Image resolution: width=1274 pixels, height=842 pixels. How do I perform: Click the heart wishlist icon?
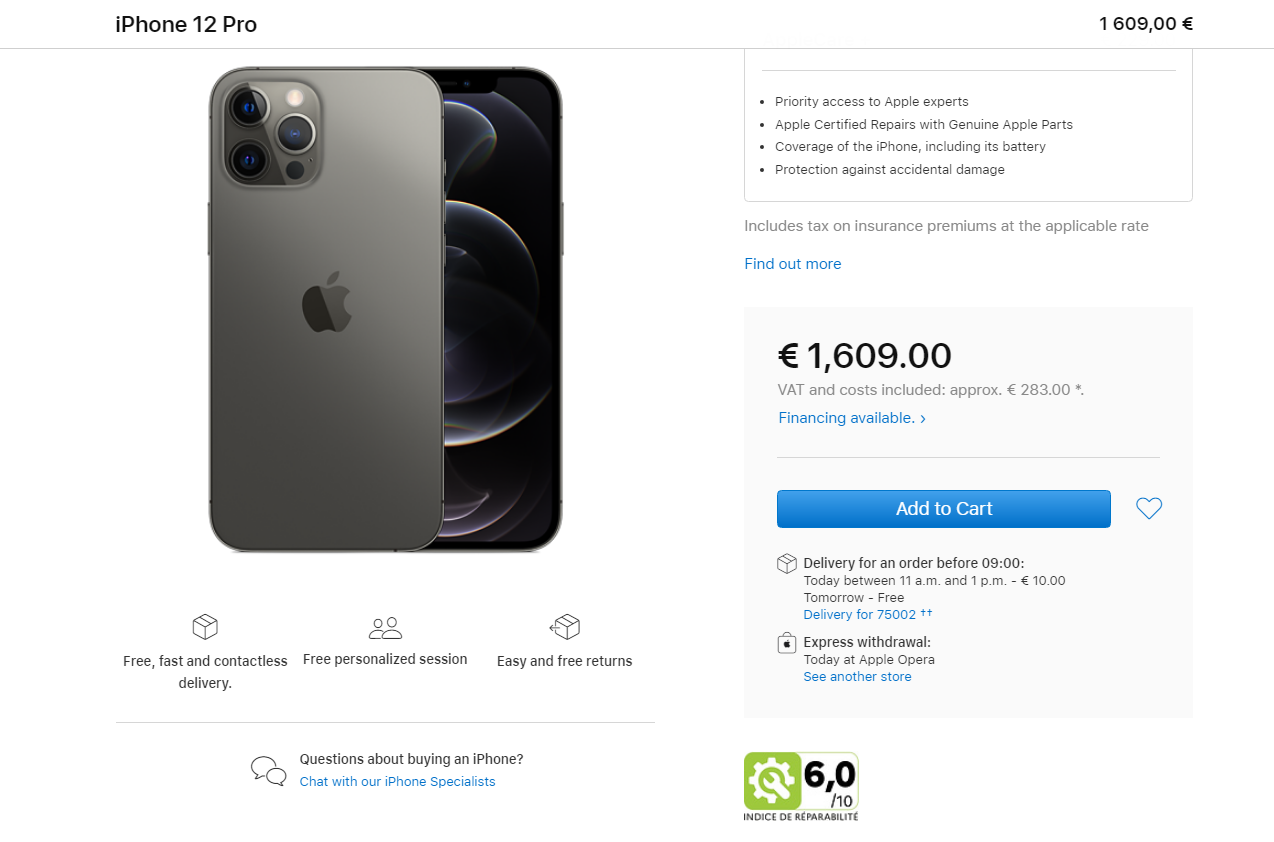pos(1149,509)
